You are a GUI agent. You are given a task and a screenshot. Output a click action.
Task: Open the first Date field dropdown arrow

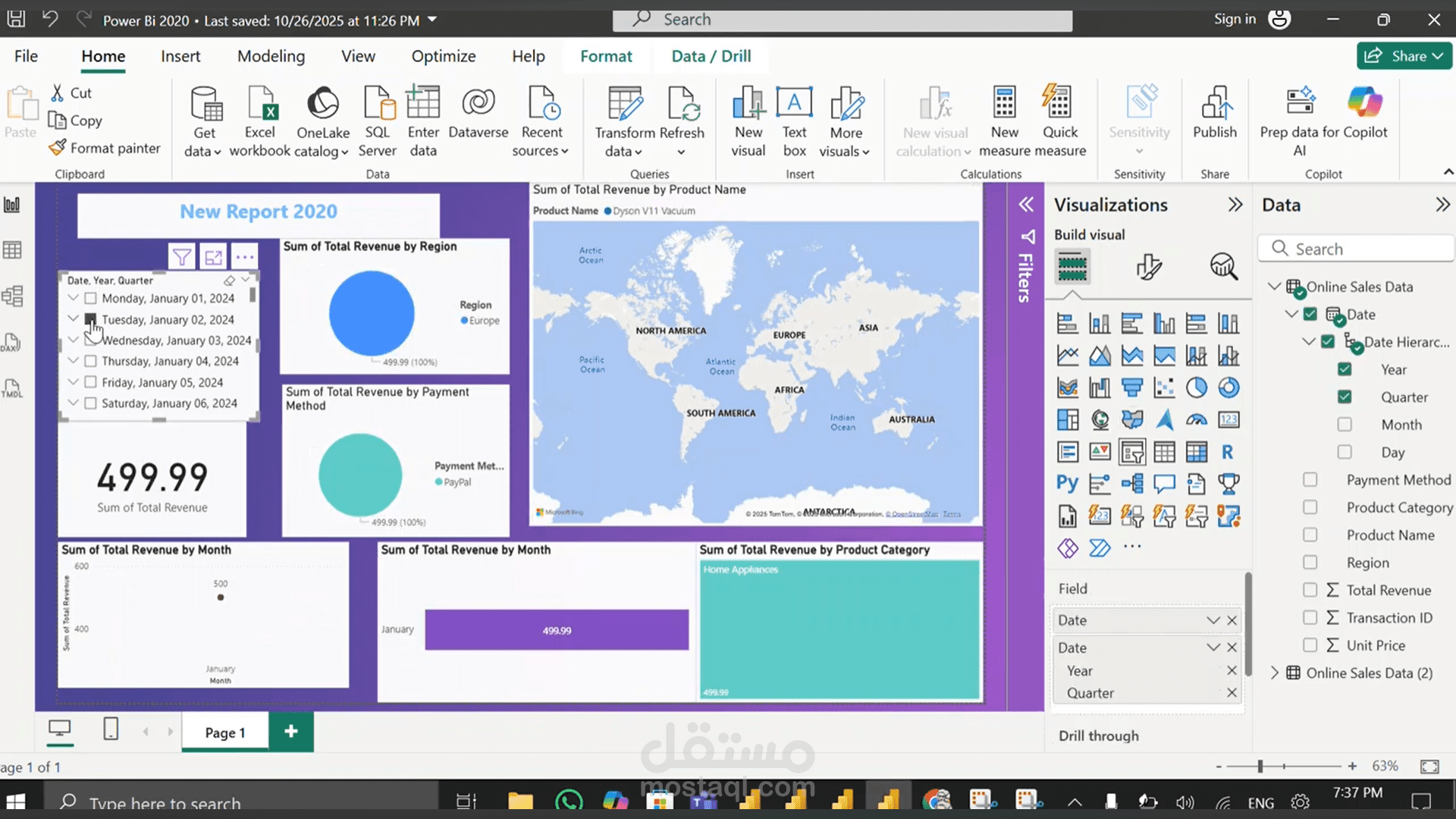(x=1213, y=620)
